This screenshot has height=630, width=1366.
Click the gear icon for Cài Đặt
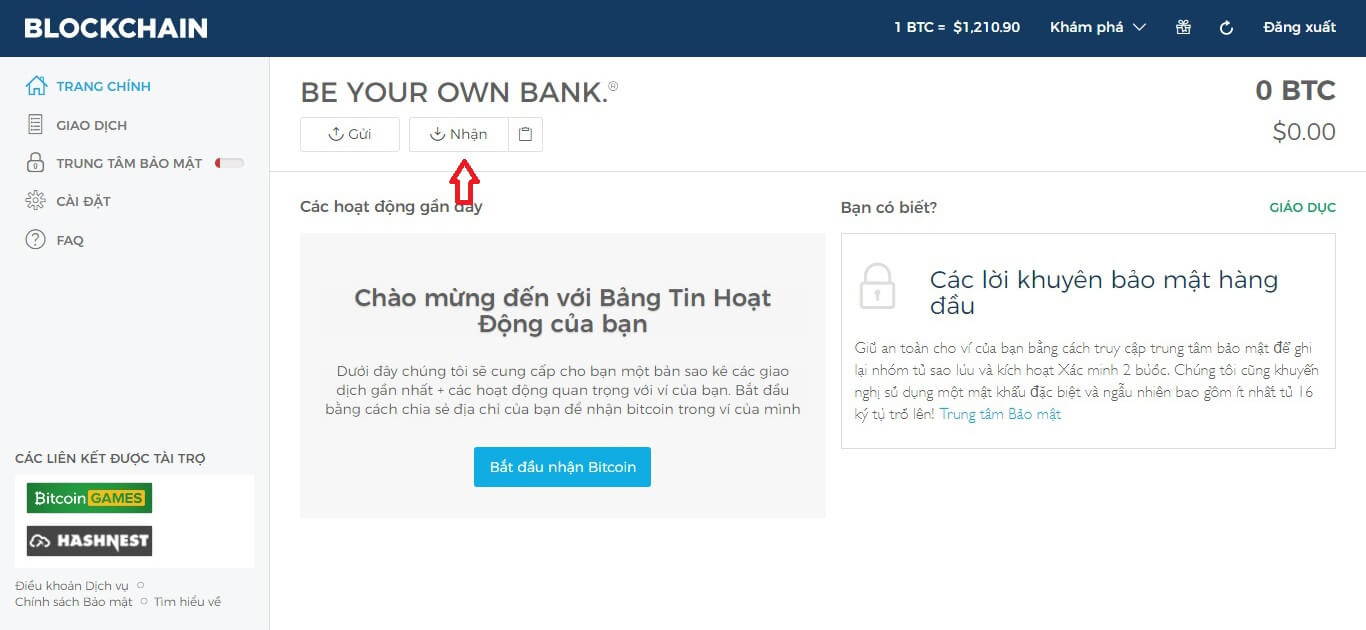pyautogui.click(x=36, y=201)
